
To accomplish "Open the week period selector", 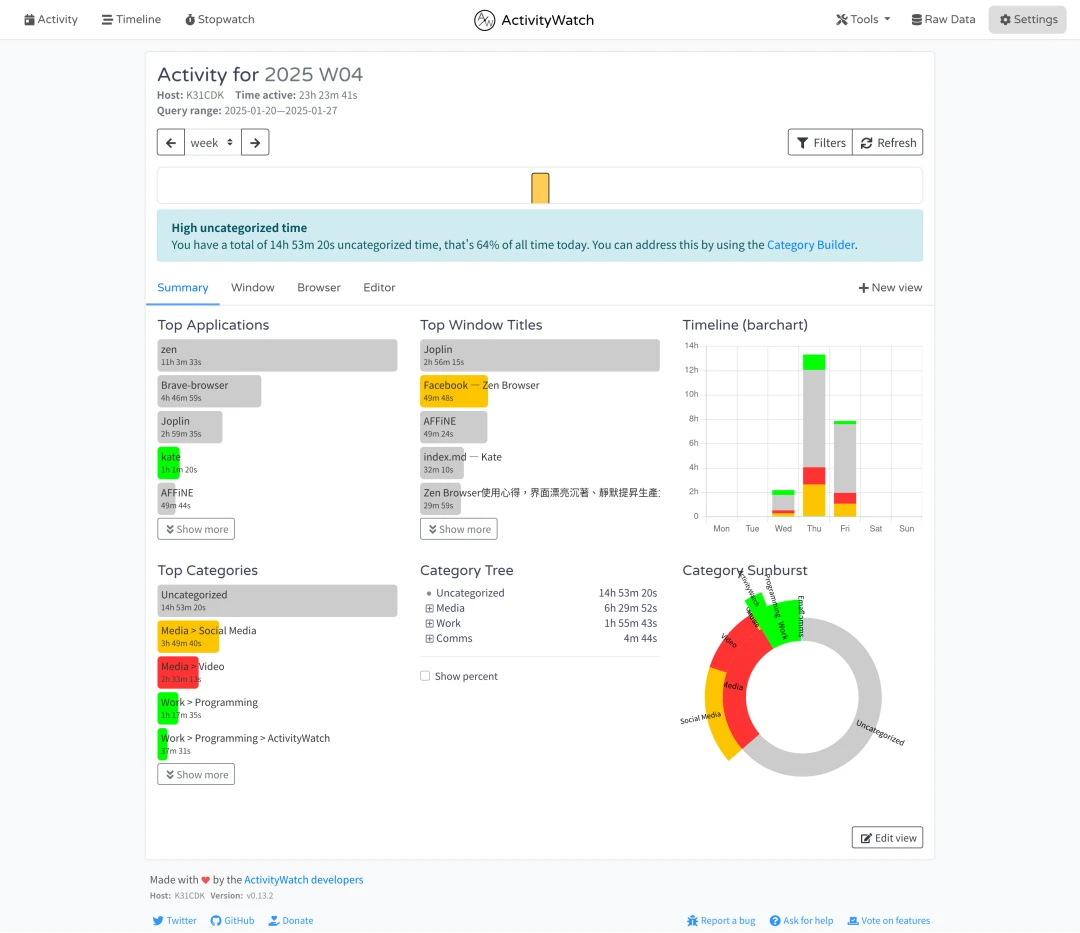I will pos(212,143).
